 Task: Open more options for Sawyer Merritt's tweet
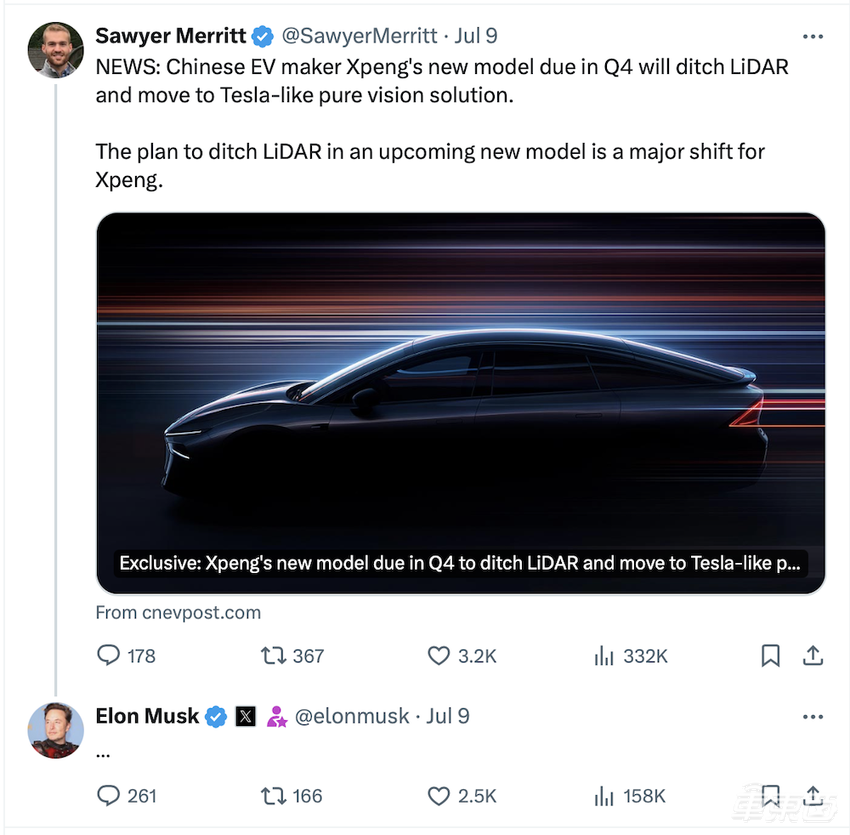(813, 36)
